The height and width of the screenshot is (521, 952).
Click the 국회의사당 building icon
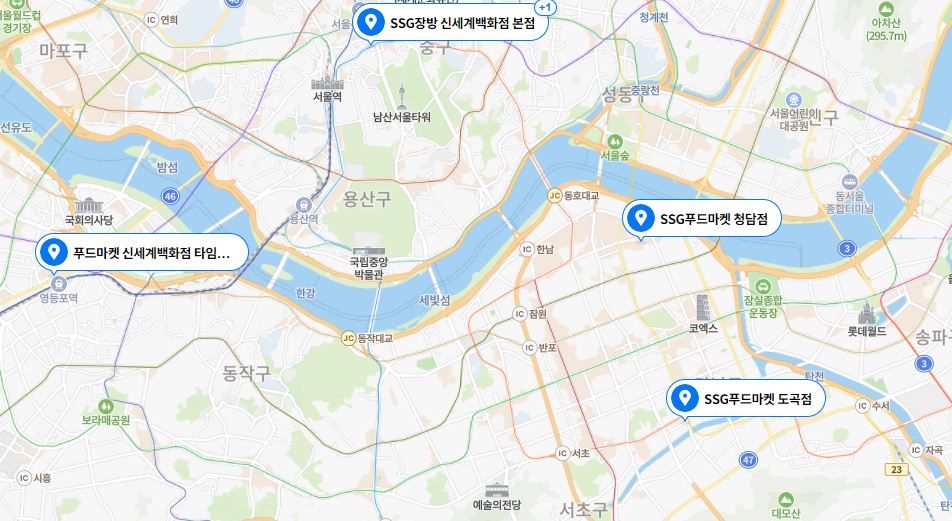pyautogui.click(x=89, y=205)
